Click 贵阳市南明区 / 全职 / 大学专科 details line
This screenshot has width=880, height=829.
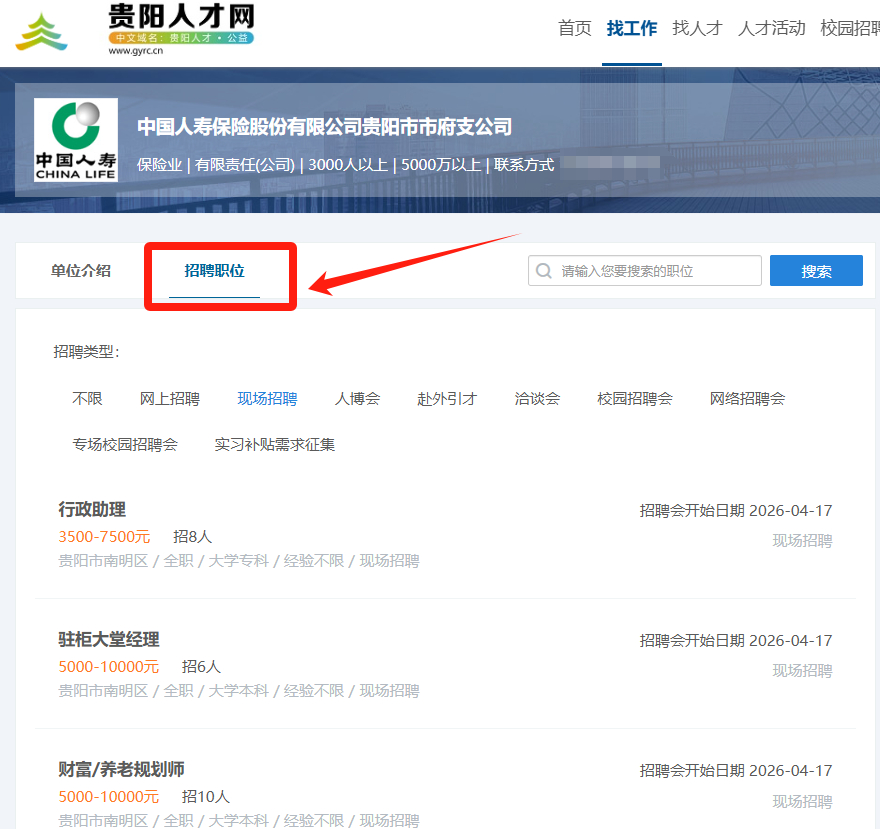click(239, 561)
